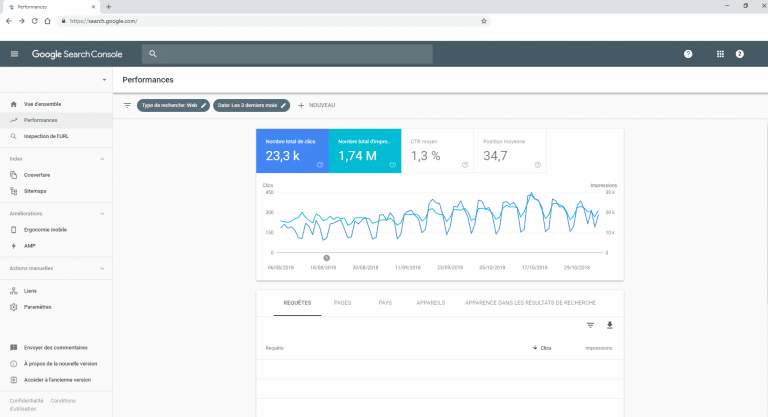Screen dimensions: 768x417
Task: Open Apparence dans les résultats de recherche tab
Action: tap(530, 303)
